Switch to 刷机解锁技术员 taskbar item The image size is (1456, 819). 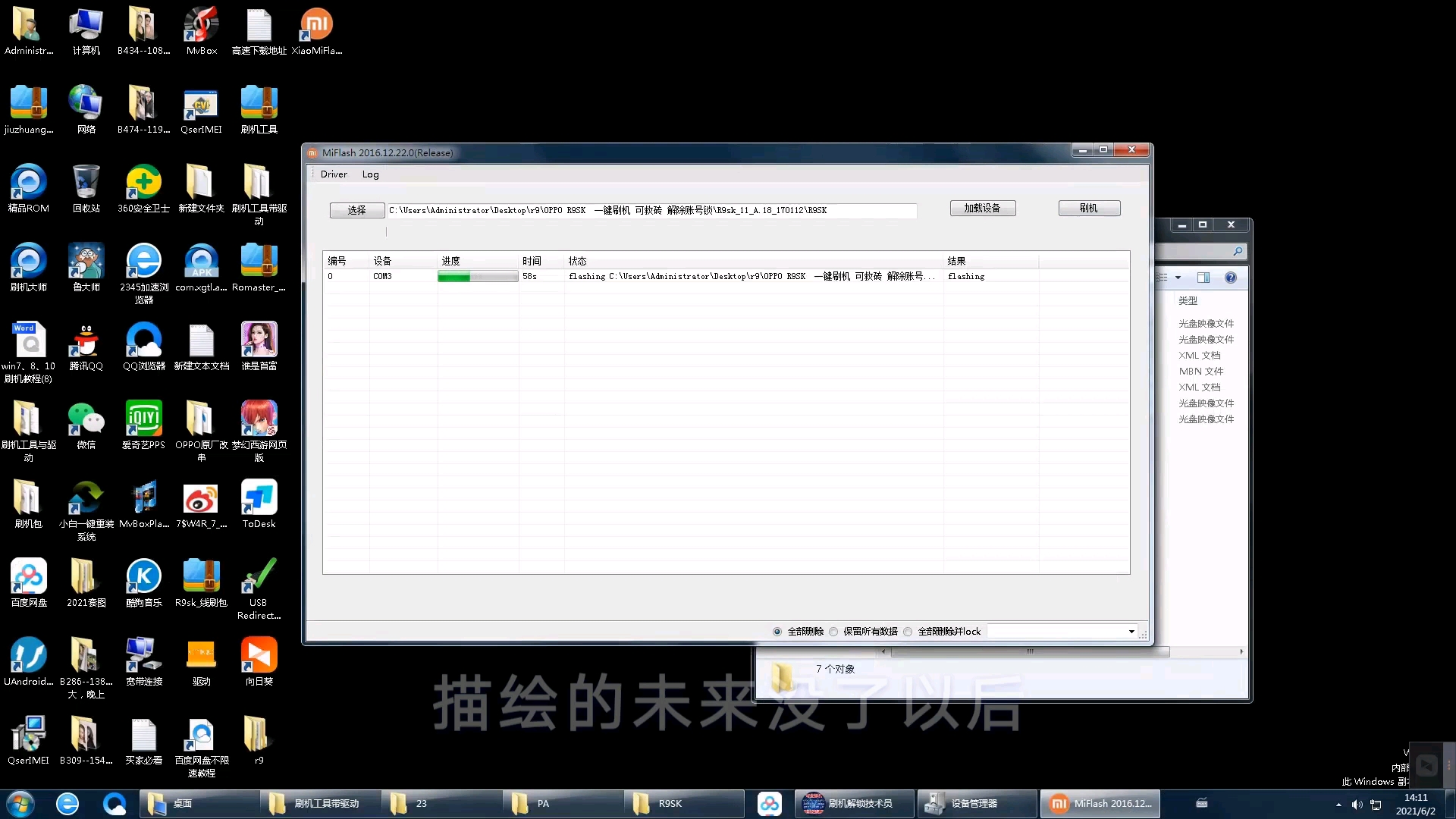[855, 804]
